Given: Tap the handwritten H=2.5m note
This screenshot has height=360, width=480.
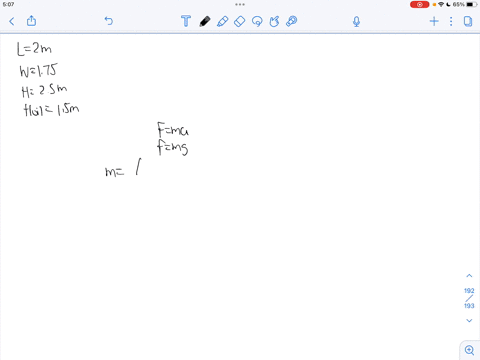Looking at the screenshot, I should pos(44,90).
